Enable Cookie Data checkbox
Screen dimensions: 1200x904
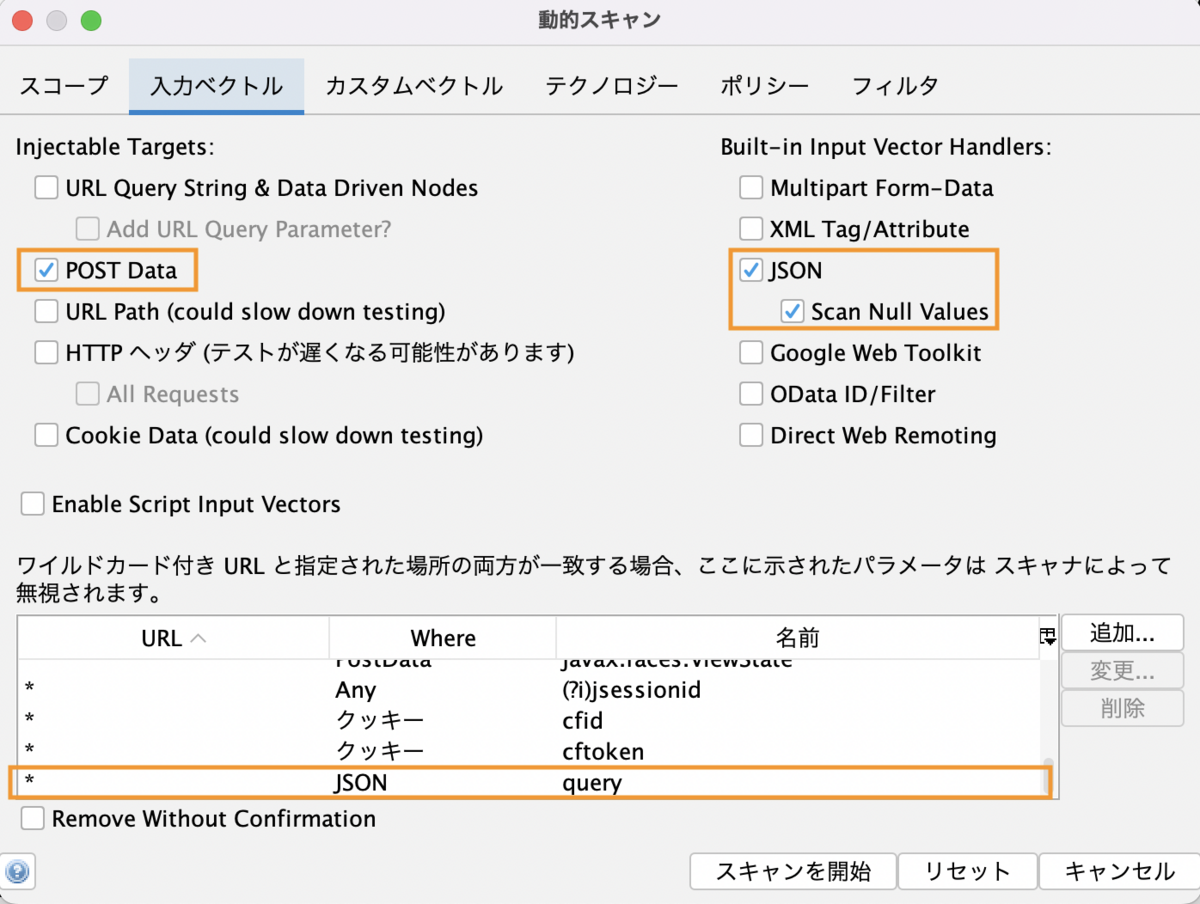(47, 435)
